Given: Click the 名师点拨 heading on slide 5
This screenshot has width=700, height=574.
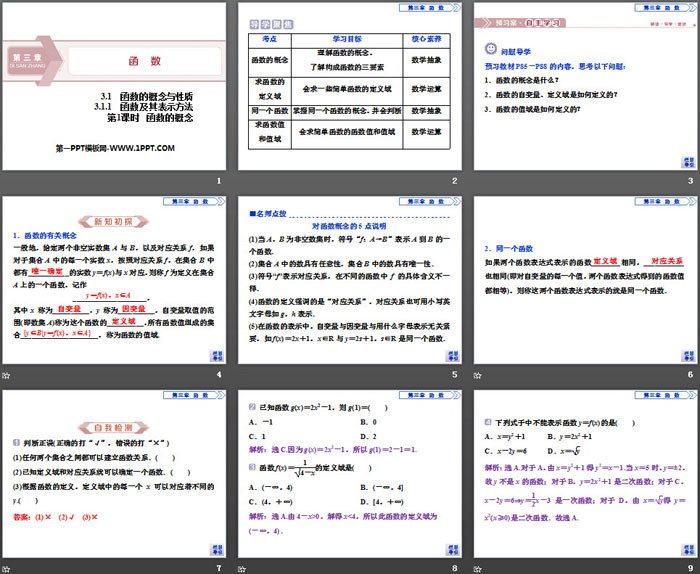Looking at the screenshot, I should point(268,214).
